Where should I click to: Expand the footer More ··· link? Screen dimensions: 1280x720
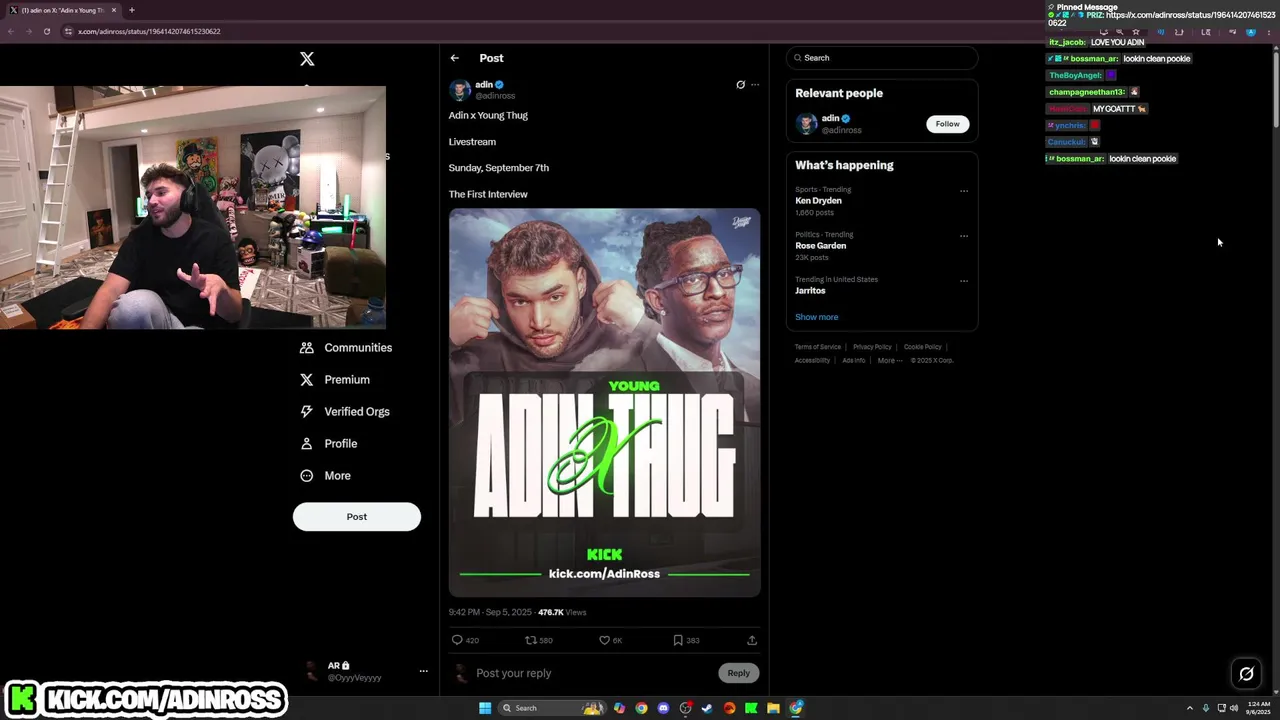889,361
